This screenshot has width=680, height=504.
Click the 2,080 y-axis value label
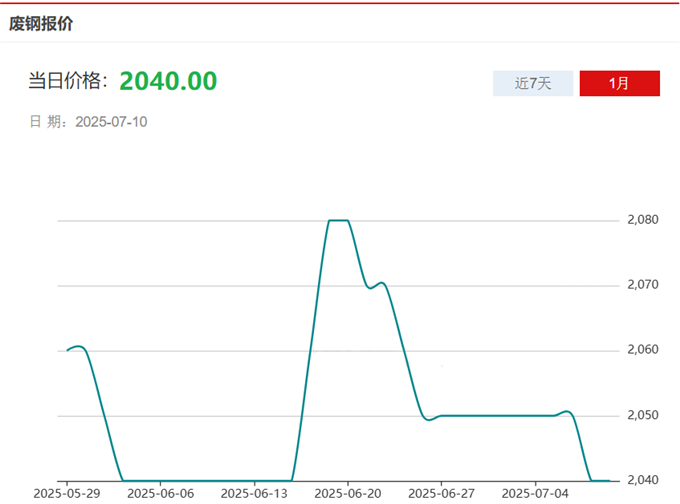(644, 220)
